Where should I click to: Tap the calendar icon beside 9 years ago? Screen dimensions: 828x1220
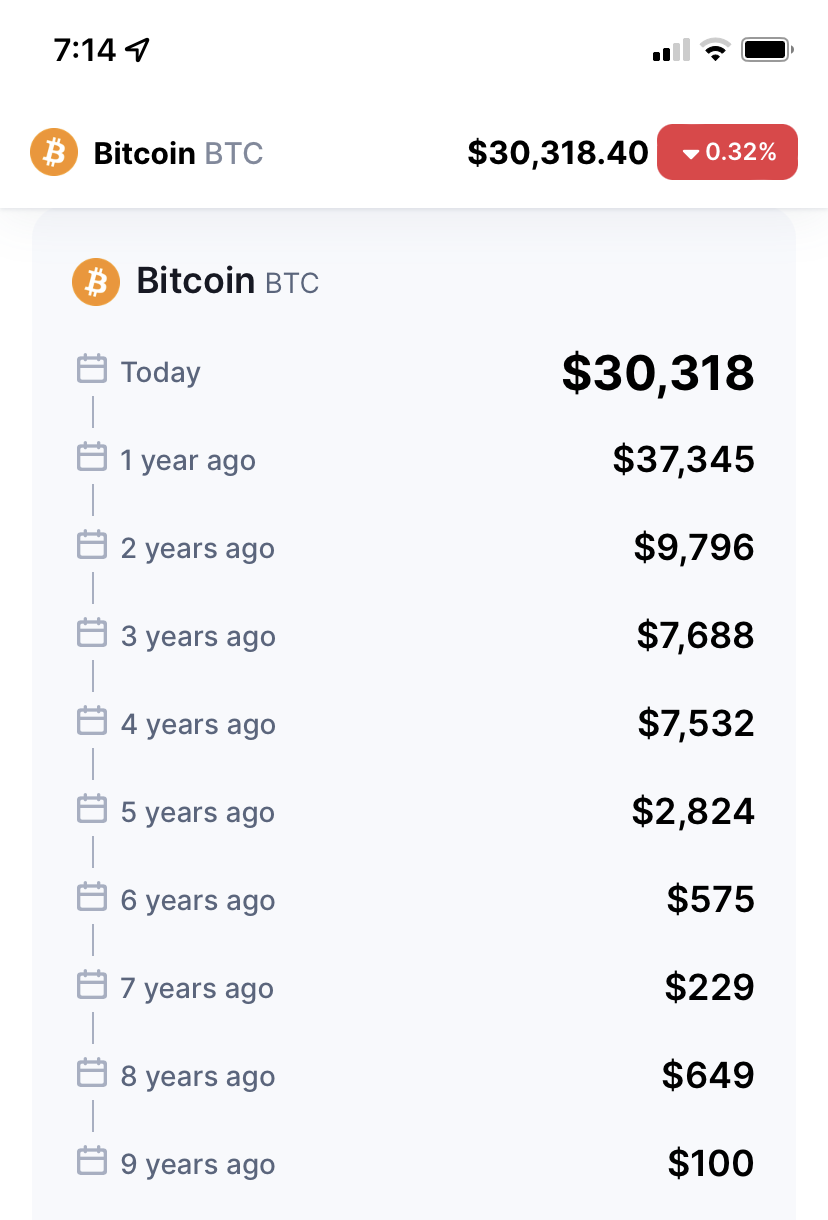coord(92,1161)
